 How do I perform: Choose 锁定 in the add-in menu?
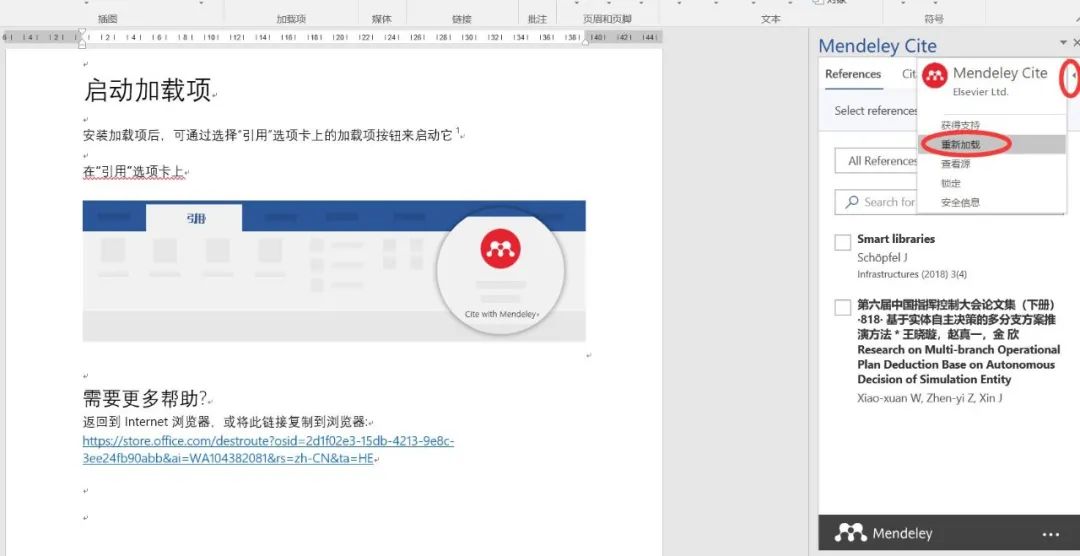click(x=951, y=183)
